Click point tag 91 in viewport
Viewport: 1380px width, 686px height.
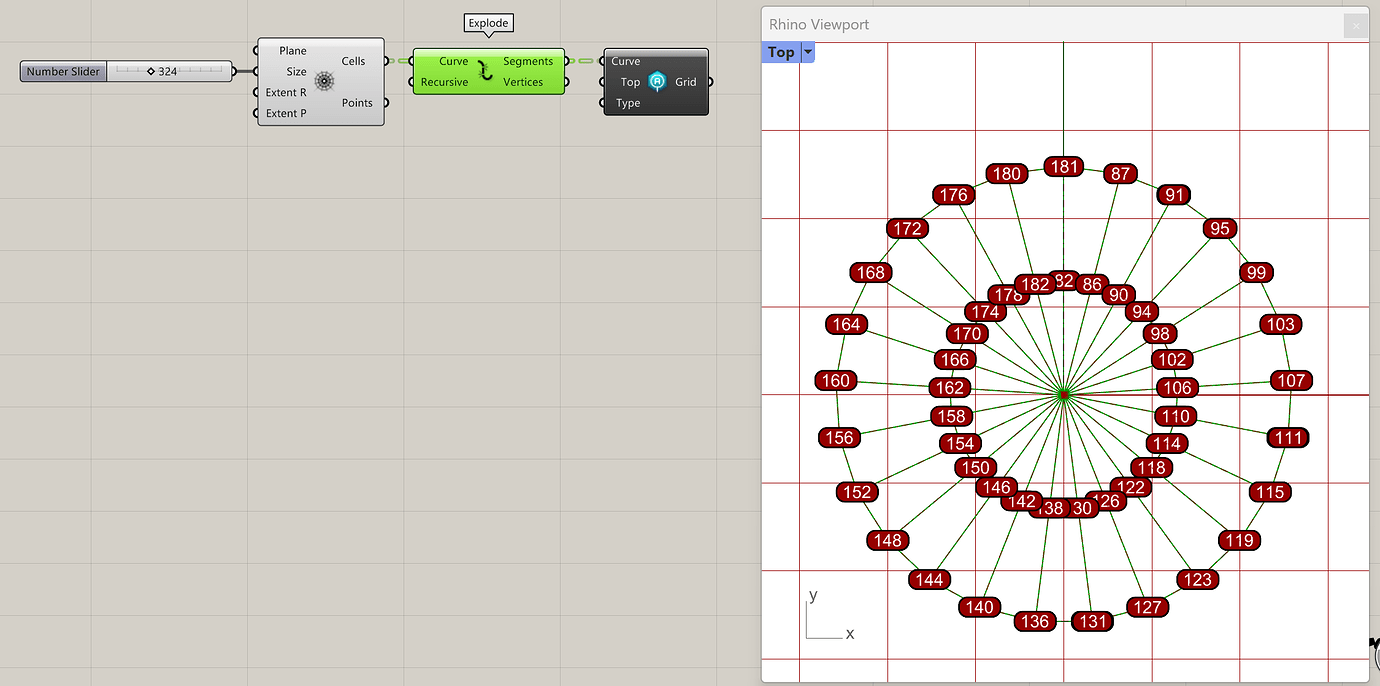coord(1174,195)
